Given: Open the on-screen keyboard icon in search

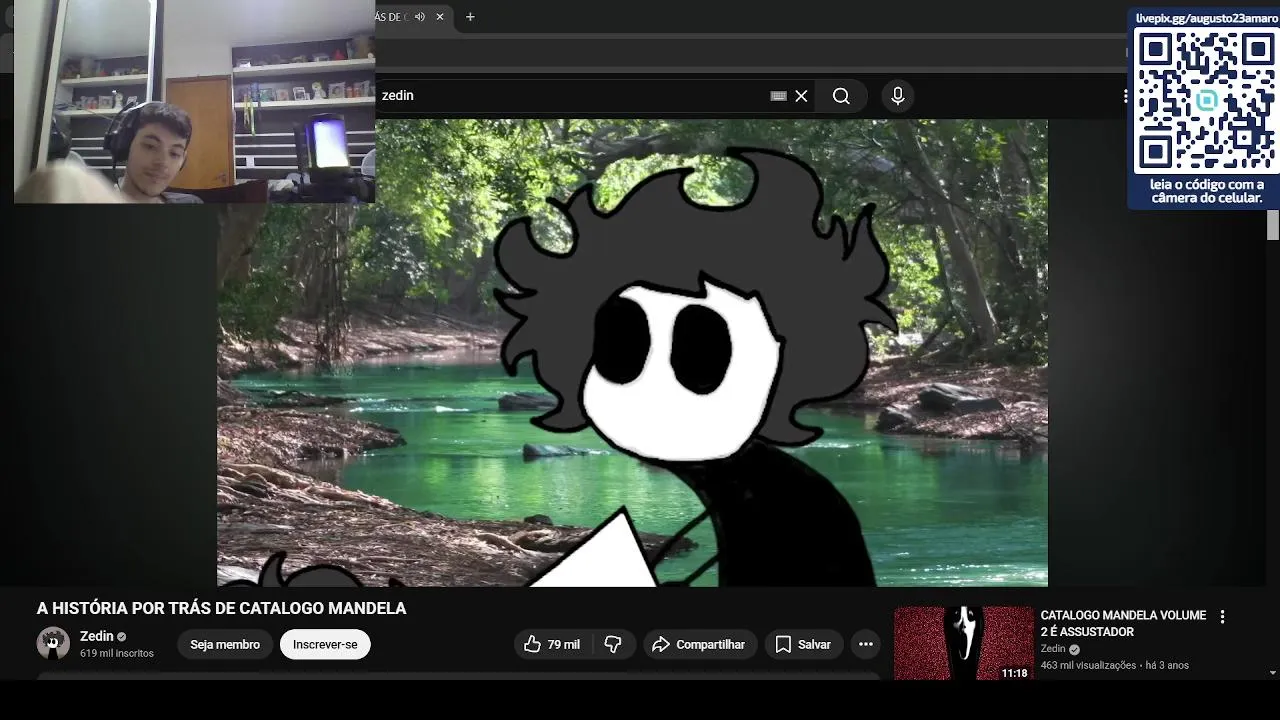Looking at the screenshot, I should (778, 96).
